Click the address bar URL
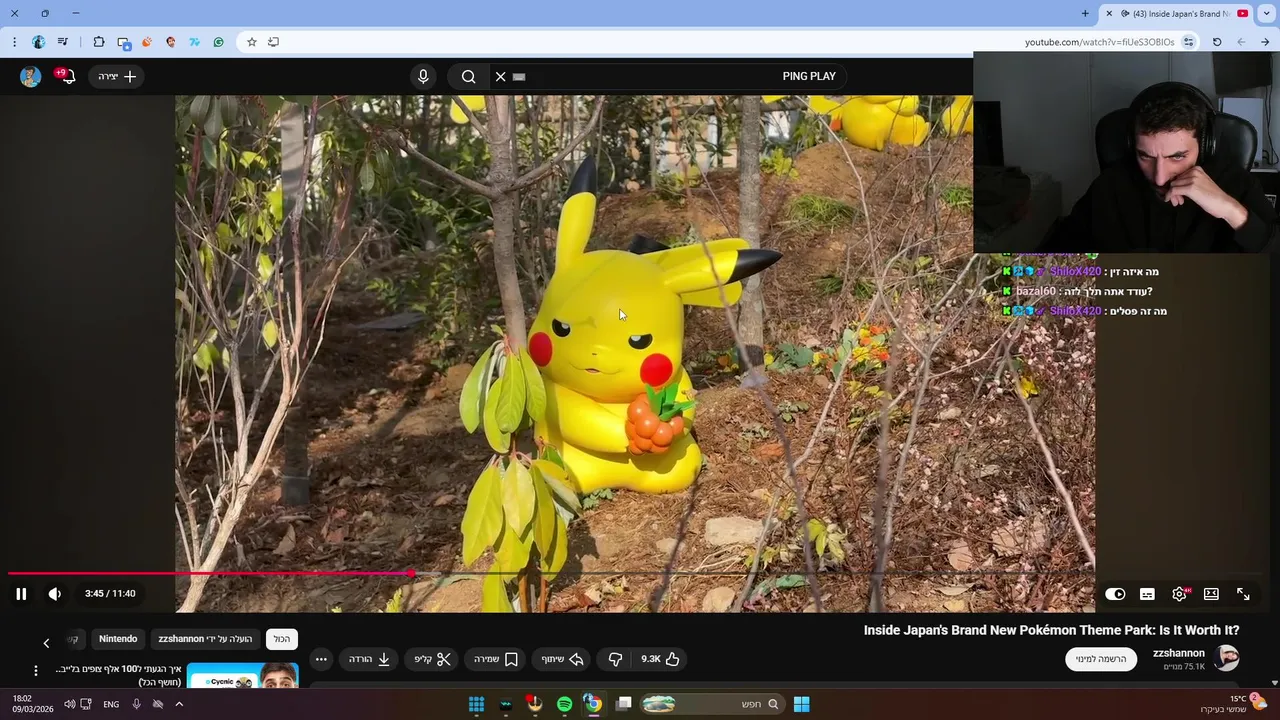 click(1099, 42)
